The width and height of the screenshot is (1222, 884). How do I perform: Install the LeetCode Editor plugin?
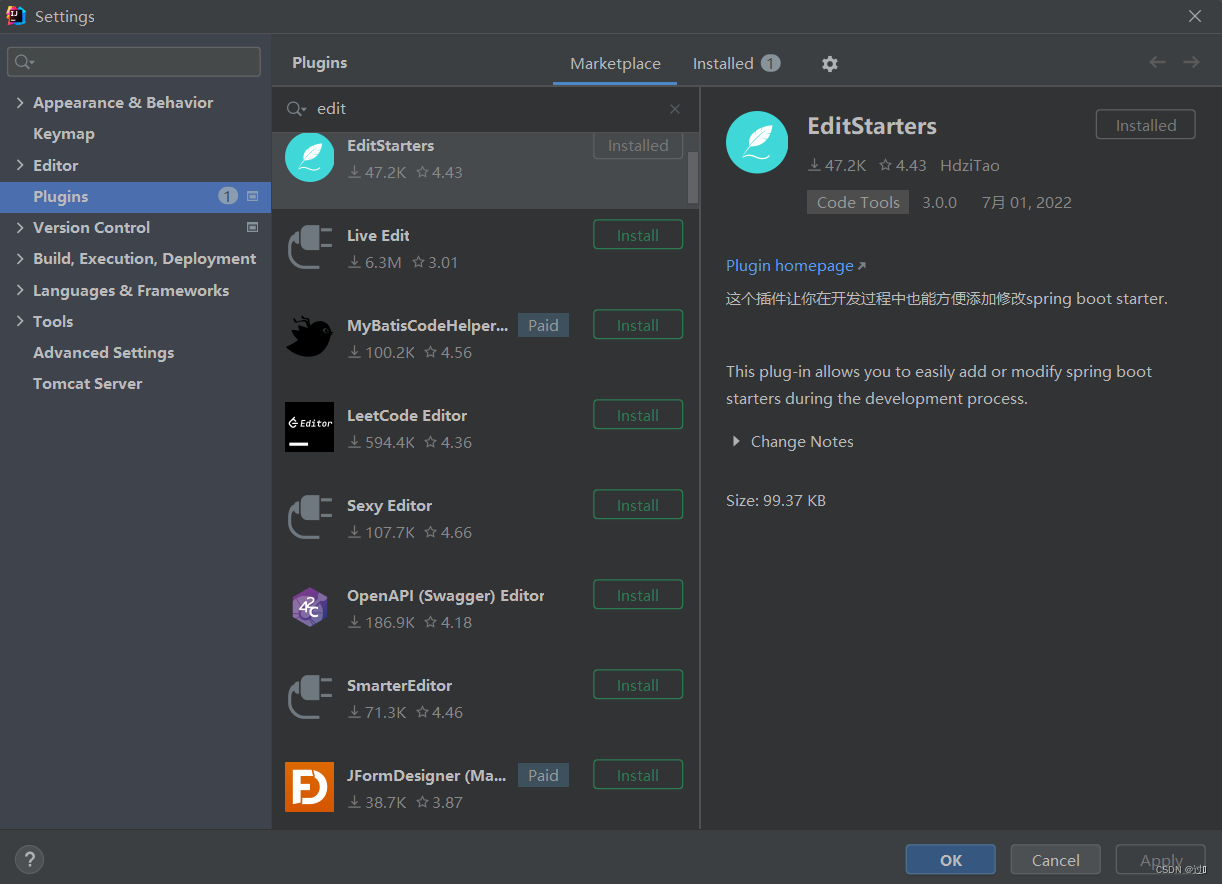tap(638, 415)
